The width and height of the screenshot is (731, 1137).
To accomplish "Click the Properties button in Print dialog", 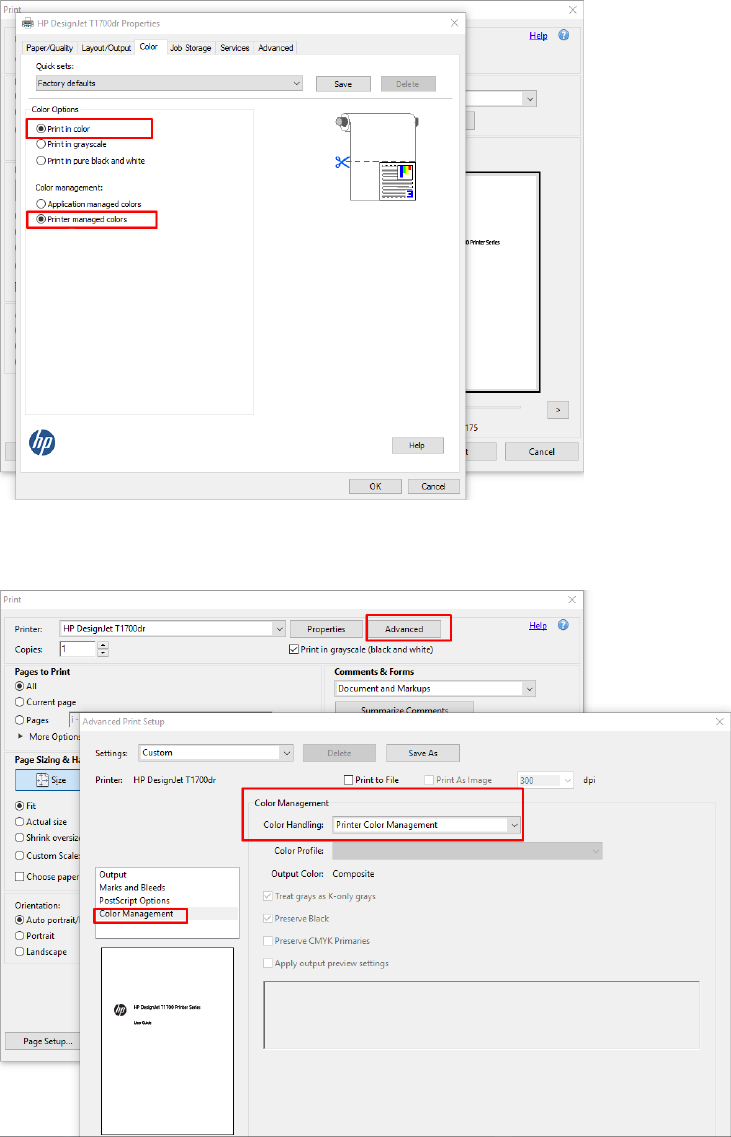I will pyautogui.click(x=326, y=629).
